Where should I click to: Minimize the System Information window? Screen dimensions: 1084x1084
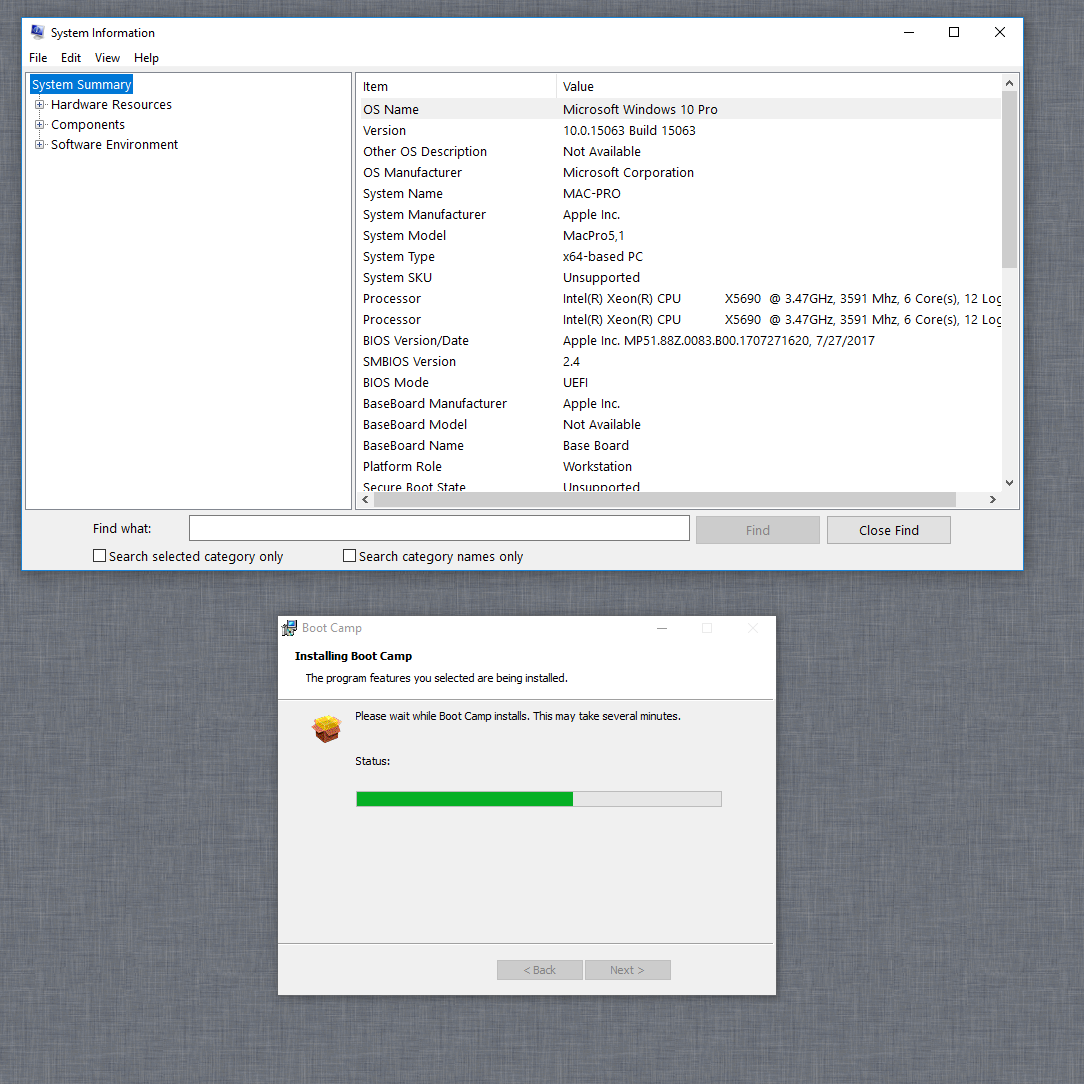coord(909,32)
